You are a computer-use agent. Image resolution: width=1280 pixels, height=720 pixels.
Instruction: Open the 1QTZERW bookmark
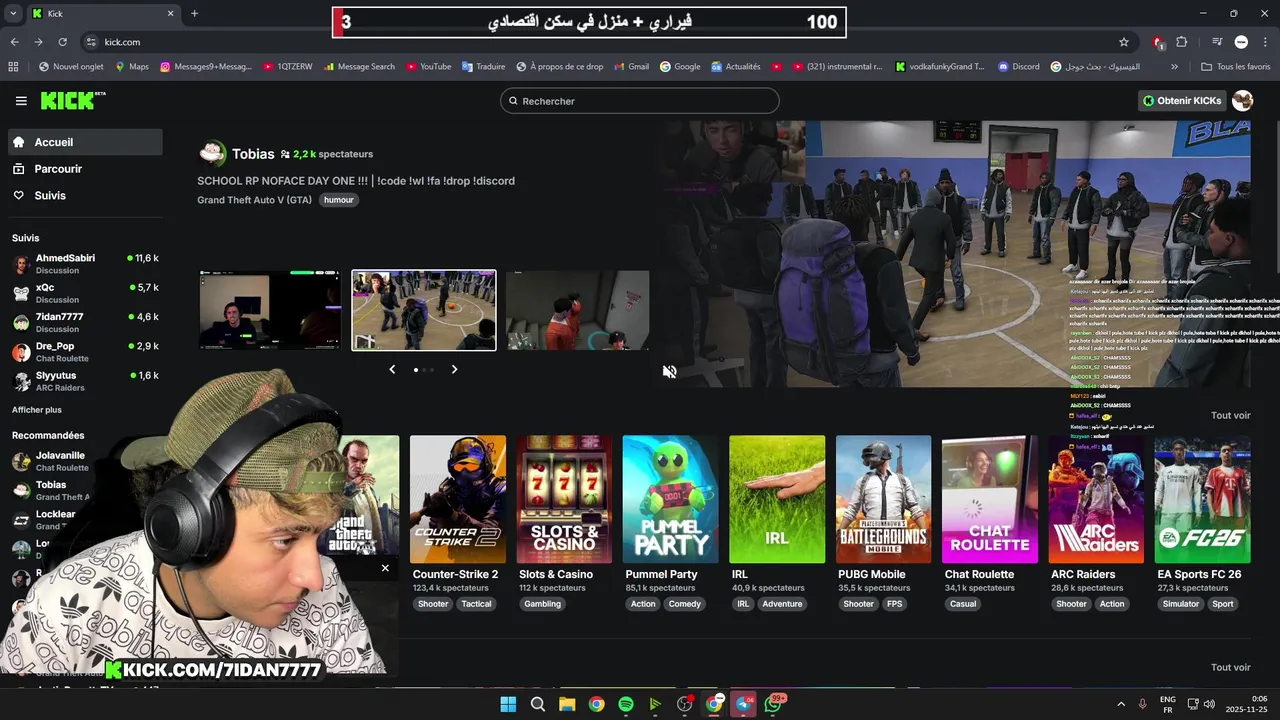(288, 67)
